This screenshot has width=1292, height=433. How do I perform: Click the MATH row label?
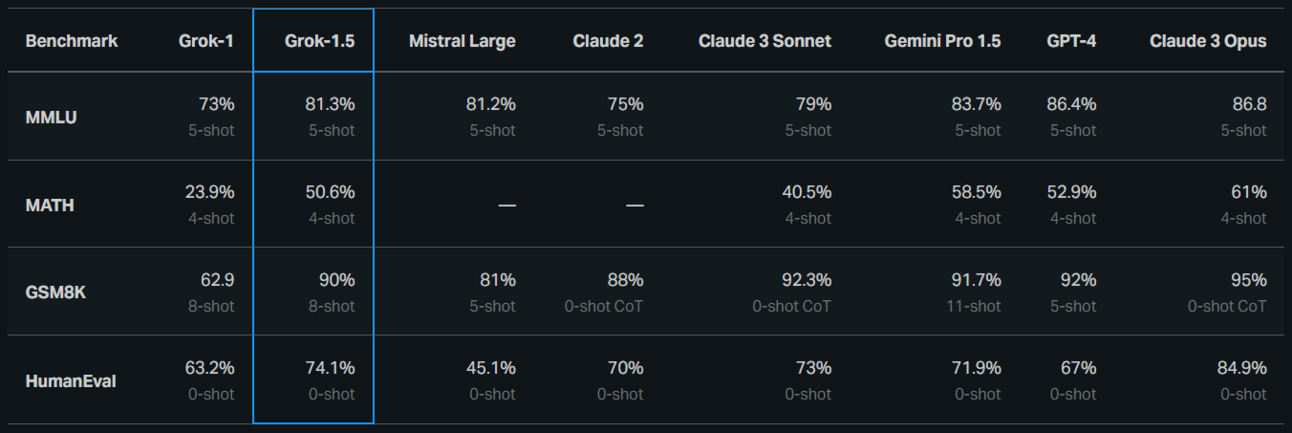pos(50,205)
